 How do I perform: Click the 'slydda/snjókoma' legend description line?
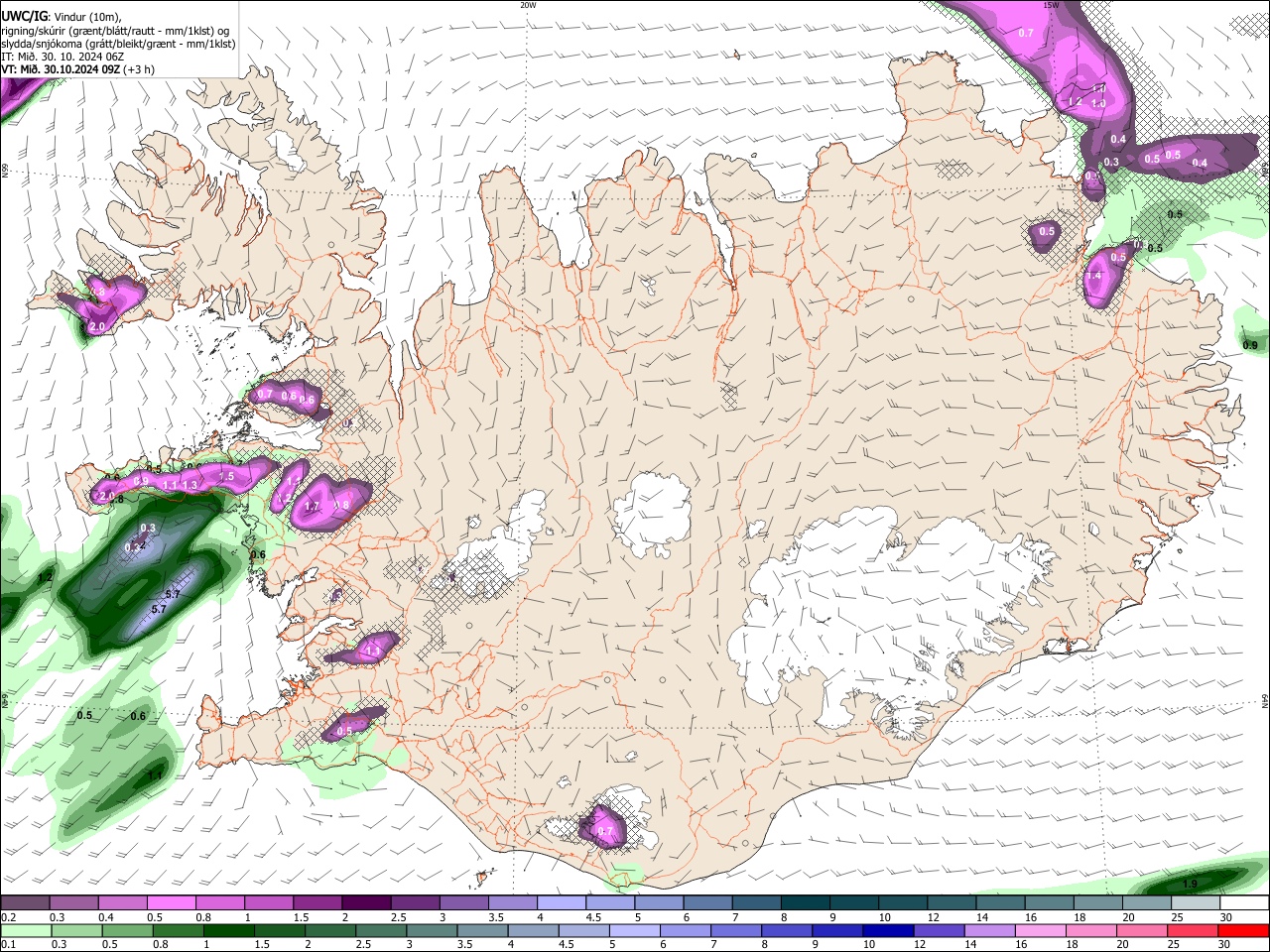click(118, 44)
